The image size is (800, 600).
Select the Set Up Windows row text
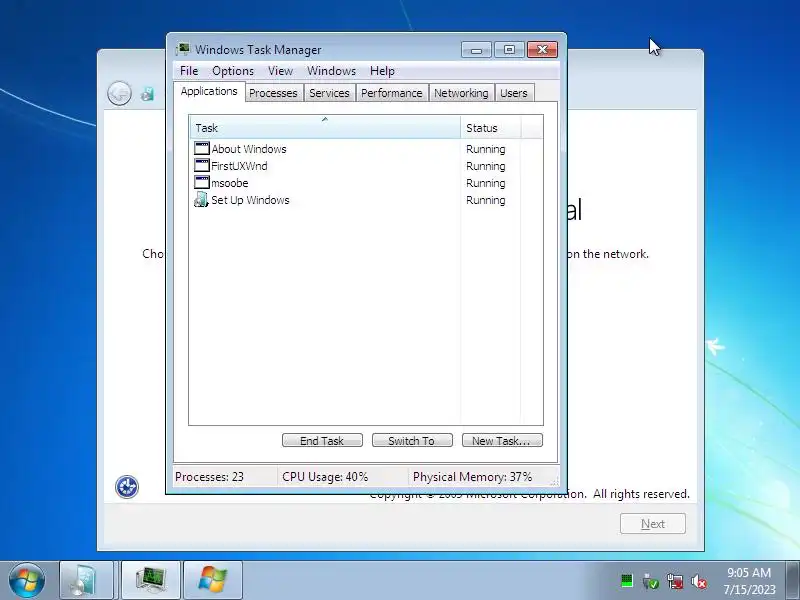click(x=250, y=200)
